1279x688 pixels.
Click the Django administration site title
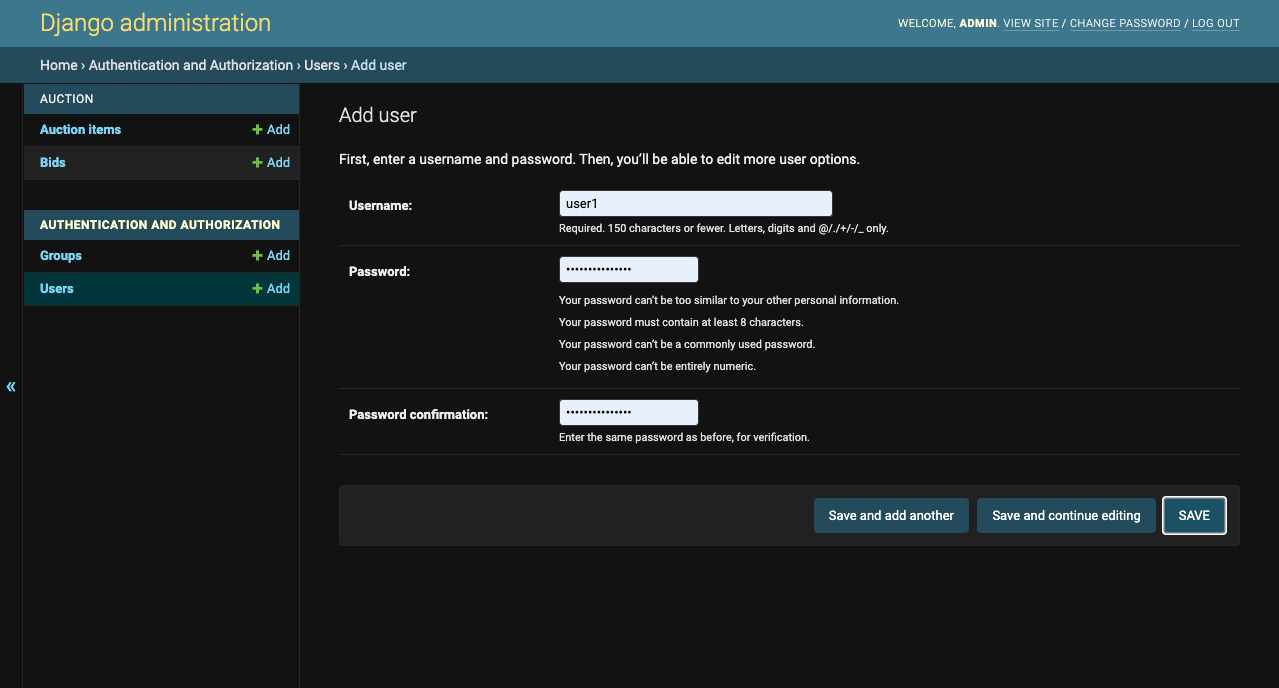click(x=155, y=22)
